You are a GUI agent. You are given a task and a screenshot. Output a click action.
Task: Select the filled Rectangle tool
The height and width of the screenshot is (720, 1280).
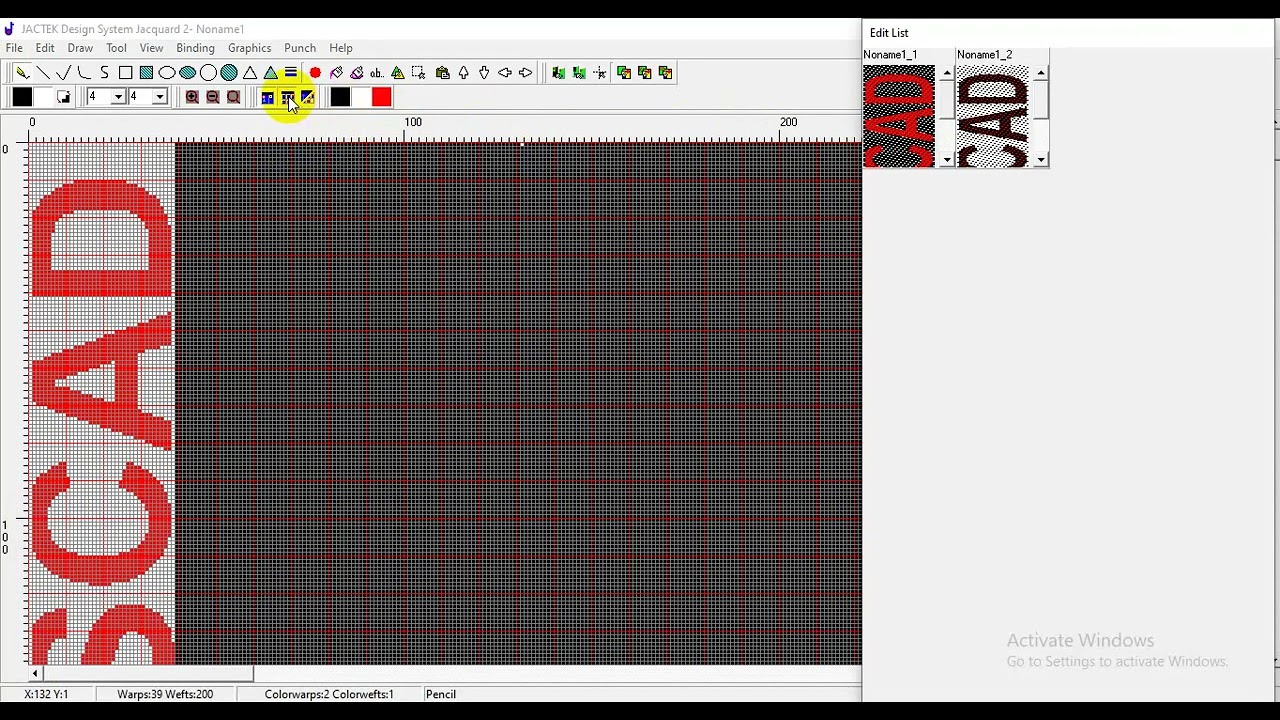[146, 72]
